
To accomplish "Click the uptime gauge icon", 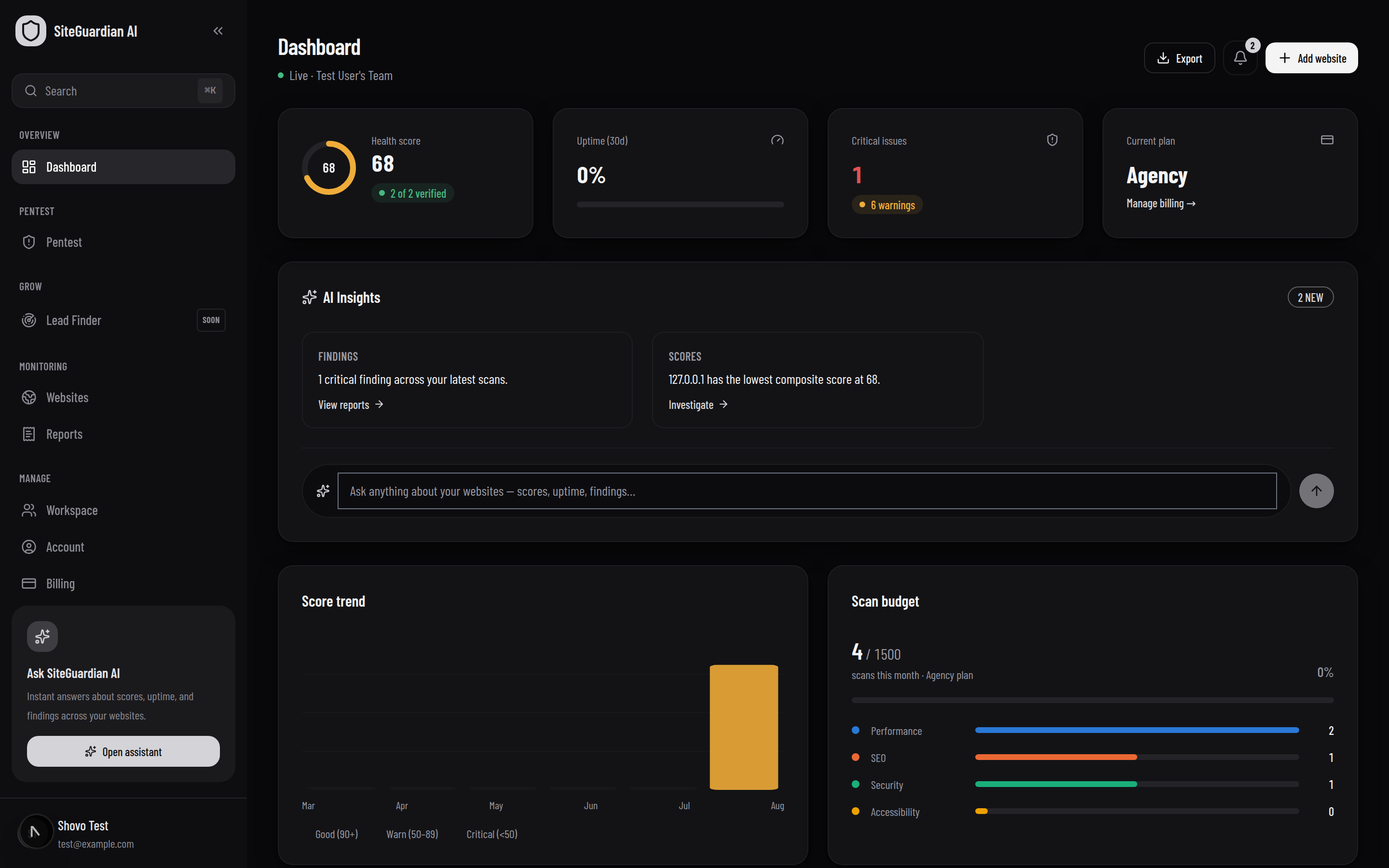I will (x=777, y=141).
